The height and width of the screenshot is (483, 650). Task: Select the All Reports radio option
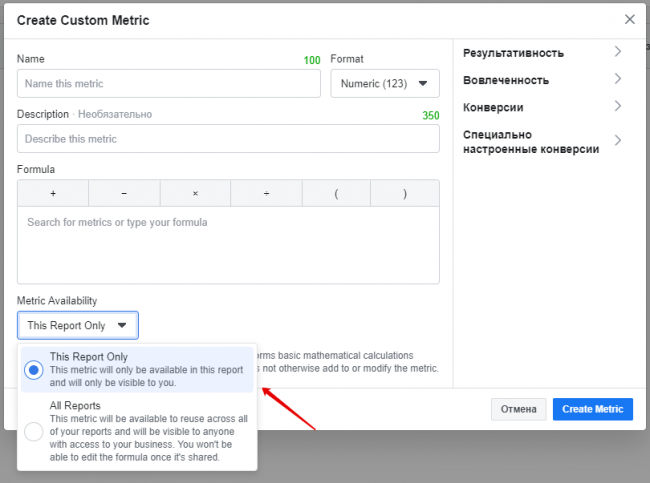coord(34,432)
